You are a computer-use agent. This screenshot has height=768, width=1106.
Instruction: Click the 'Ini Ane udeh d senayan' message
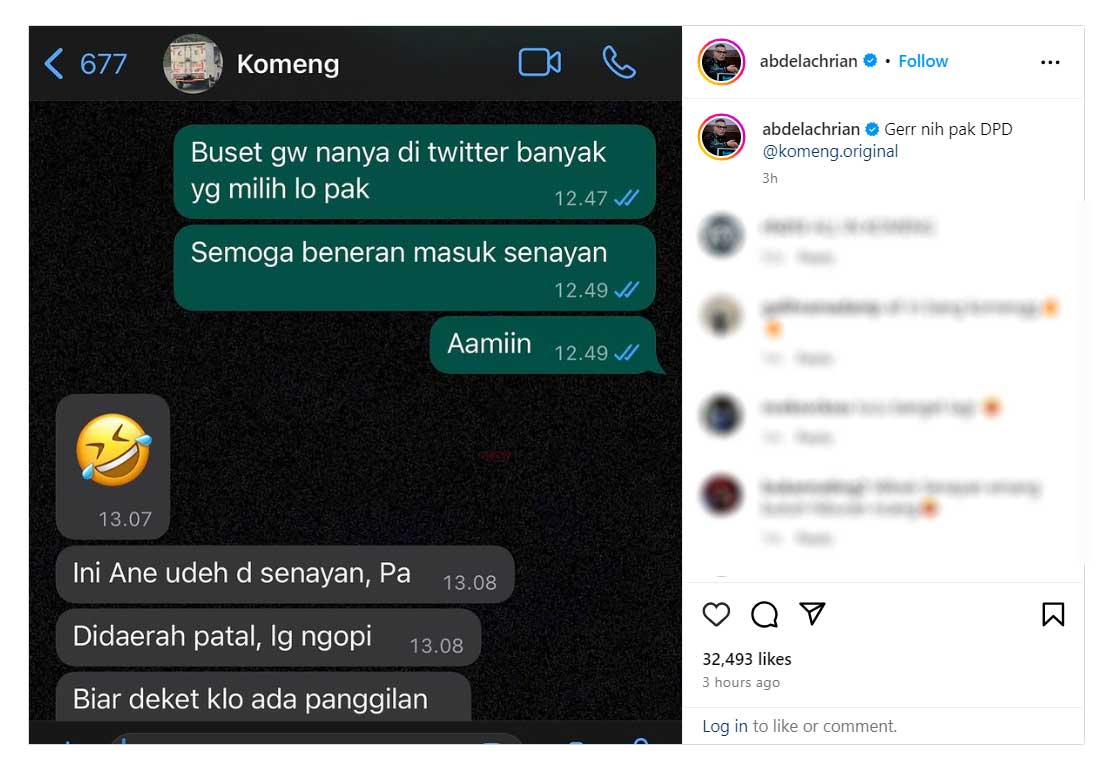(x=285, y=574)
